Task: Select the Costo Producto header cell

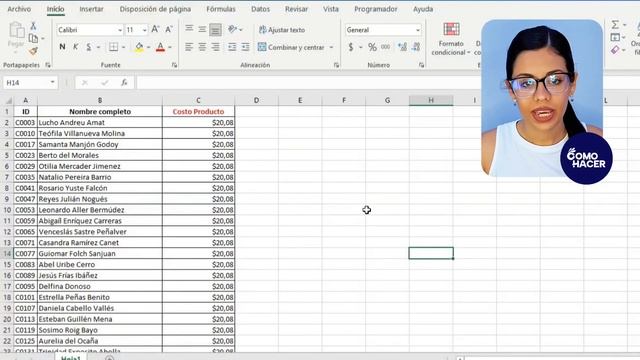Action: (x=198, y=111)
